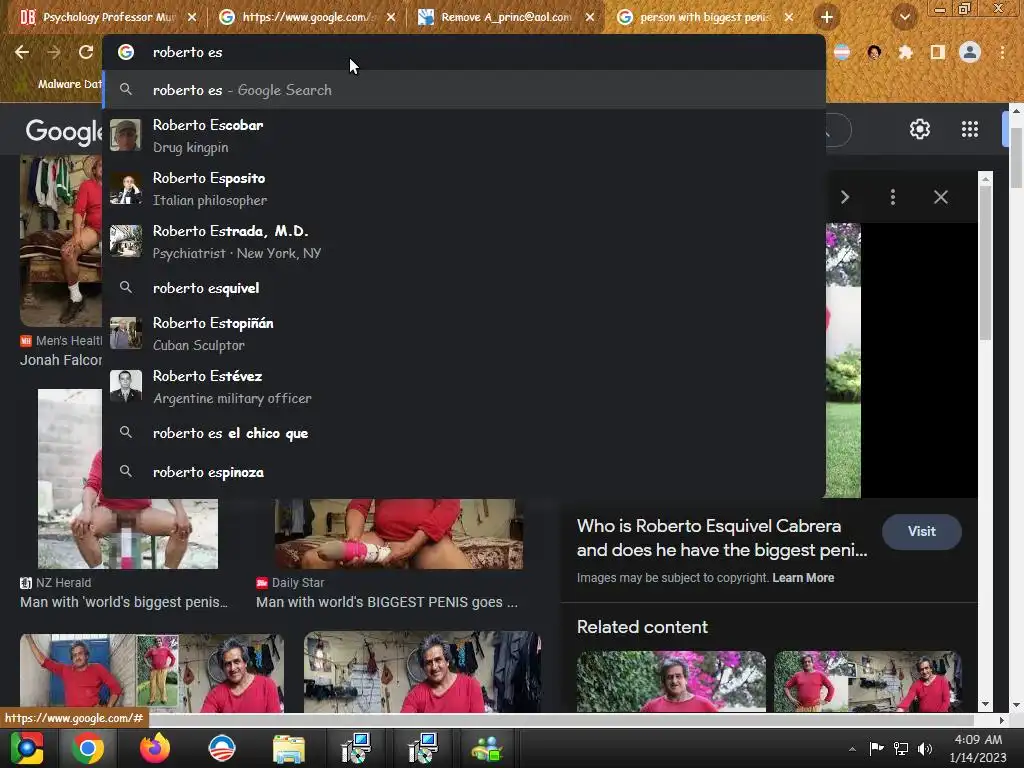Open first Related content thumbnail

[671, 681]
